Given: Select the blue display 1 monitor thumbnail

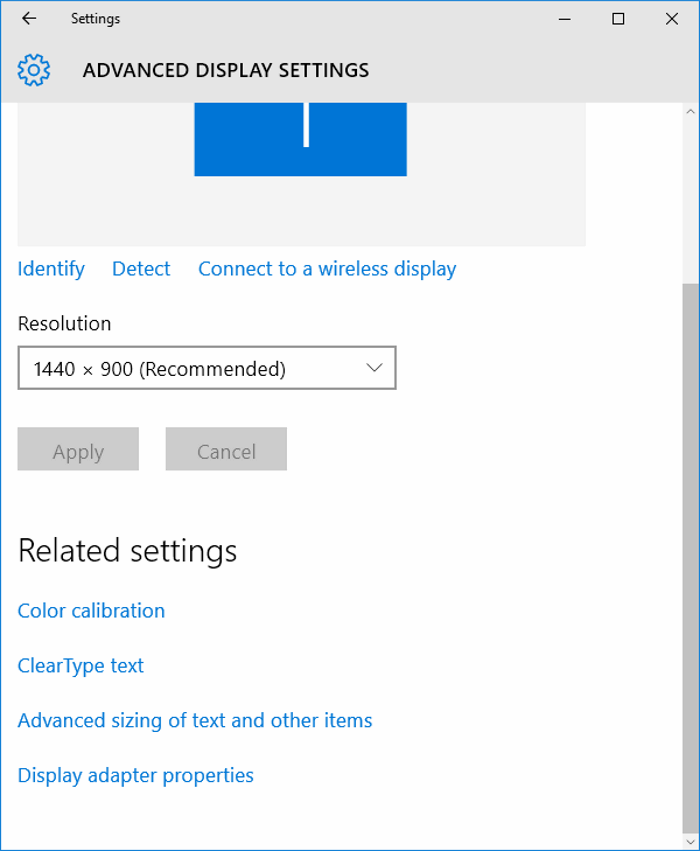Looking at the screenshot, I should [301, 139].
